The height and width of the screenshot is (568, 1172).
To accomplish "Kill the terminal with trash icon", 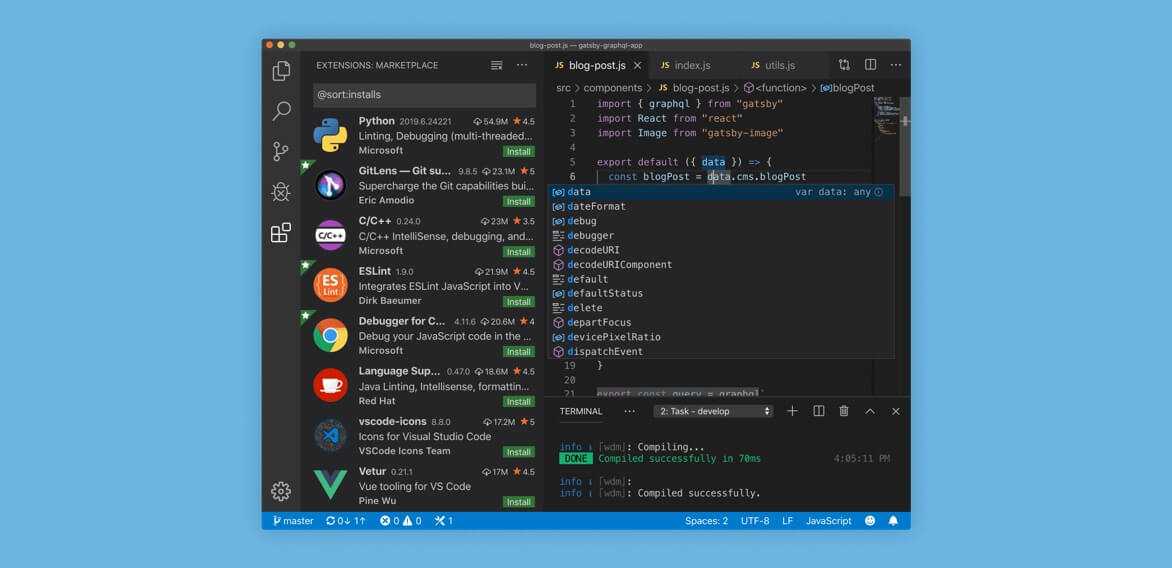I will [x=844, y=411].
